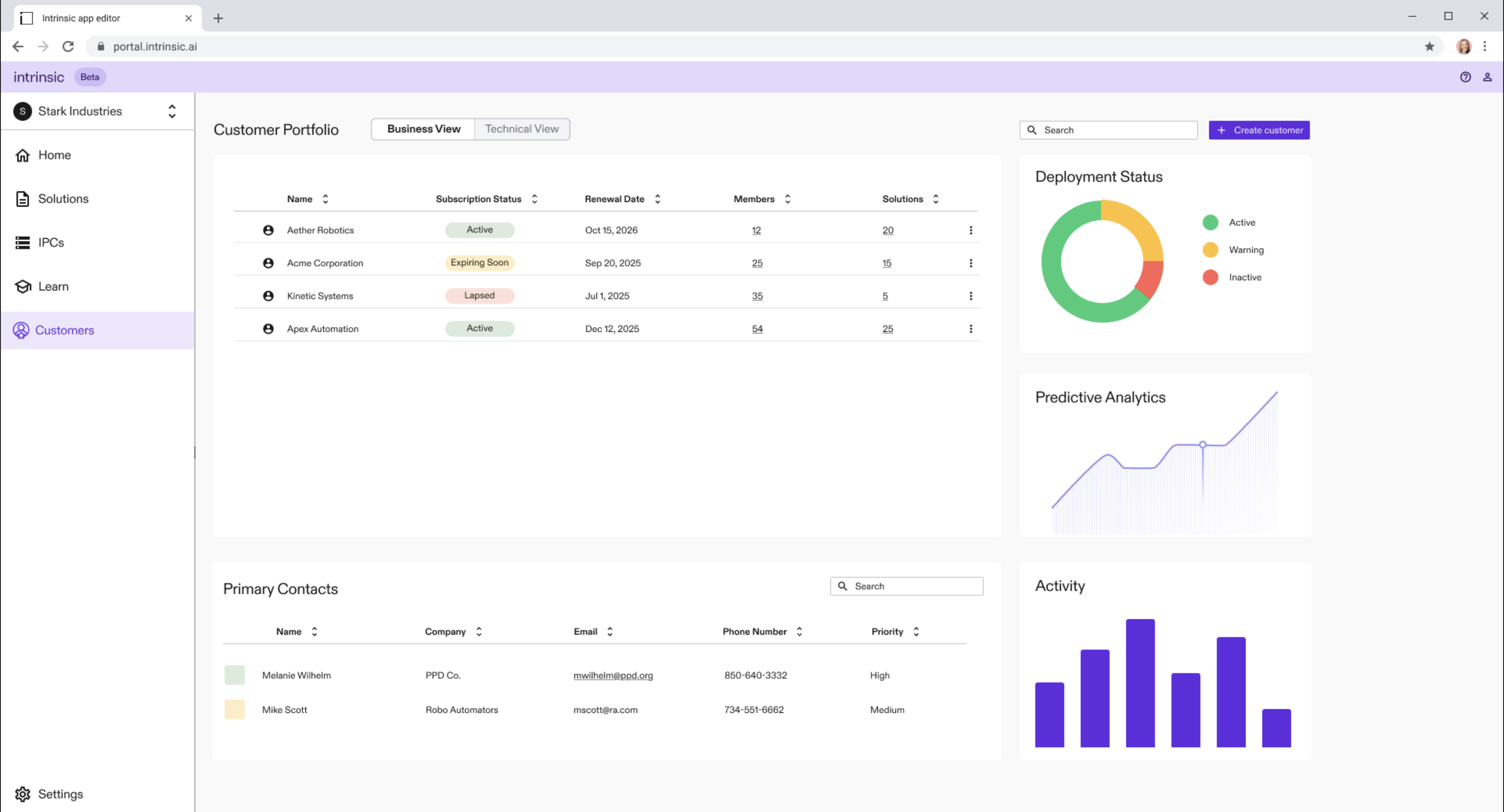Screen dimensions: 1504x812
Task: Click the Customer Portfolio search field
Action: pyautogui.click(x=1109, y=129)
